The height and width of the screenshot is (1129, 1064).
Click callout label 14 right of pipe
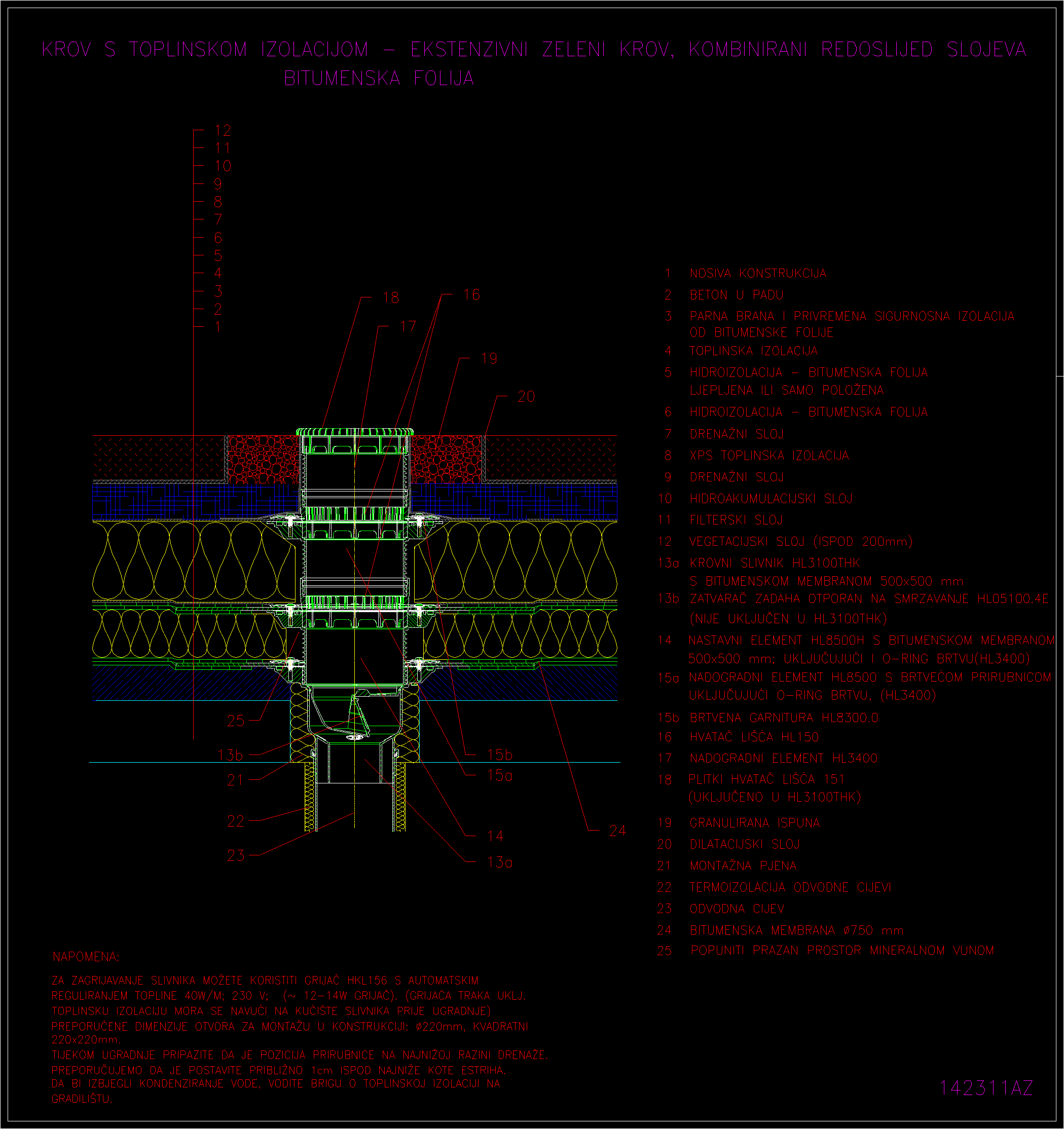point(495,837)
